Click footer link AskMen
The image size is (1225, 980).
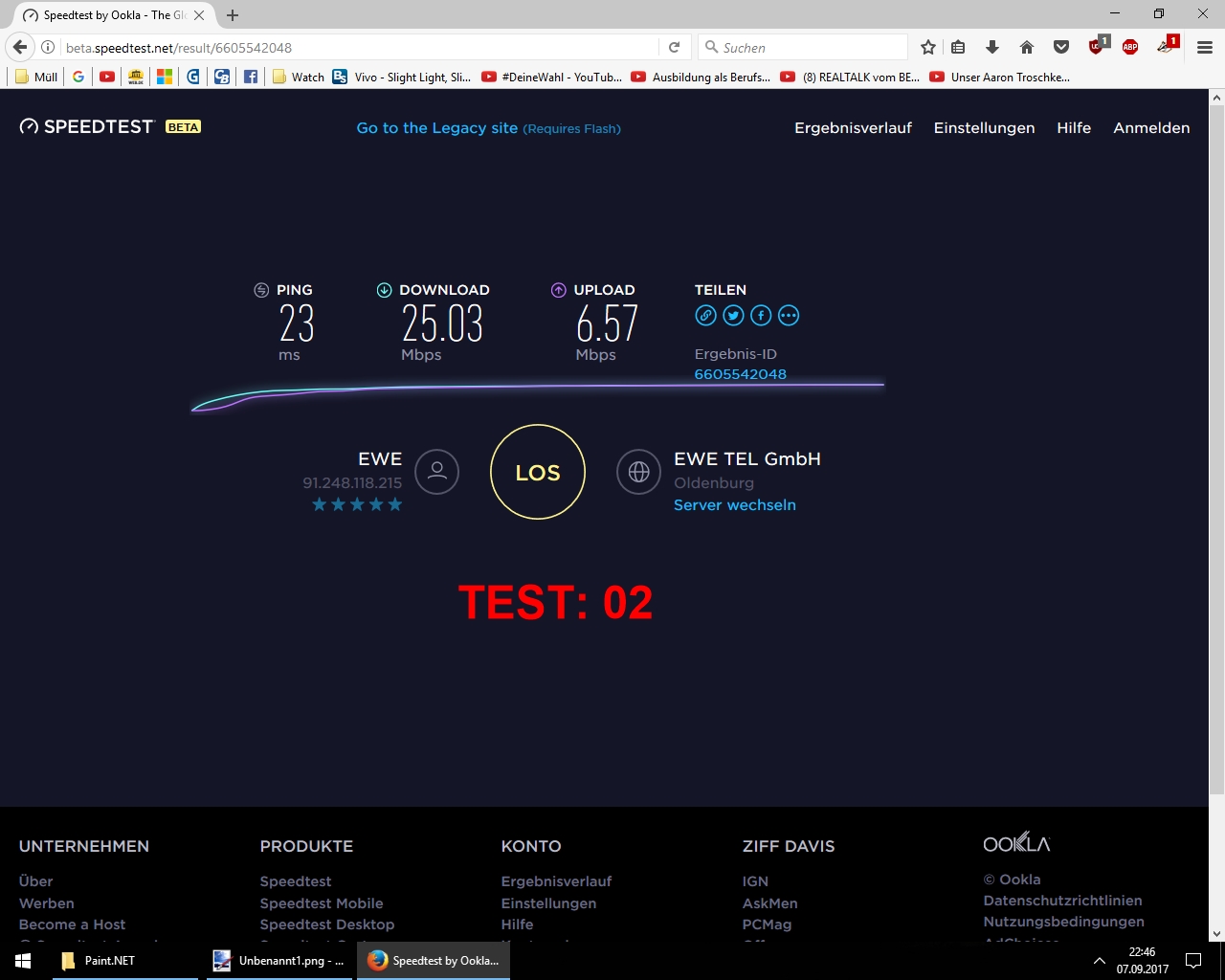tap(770, 903)
